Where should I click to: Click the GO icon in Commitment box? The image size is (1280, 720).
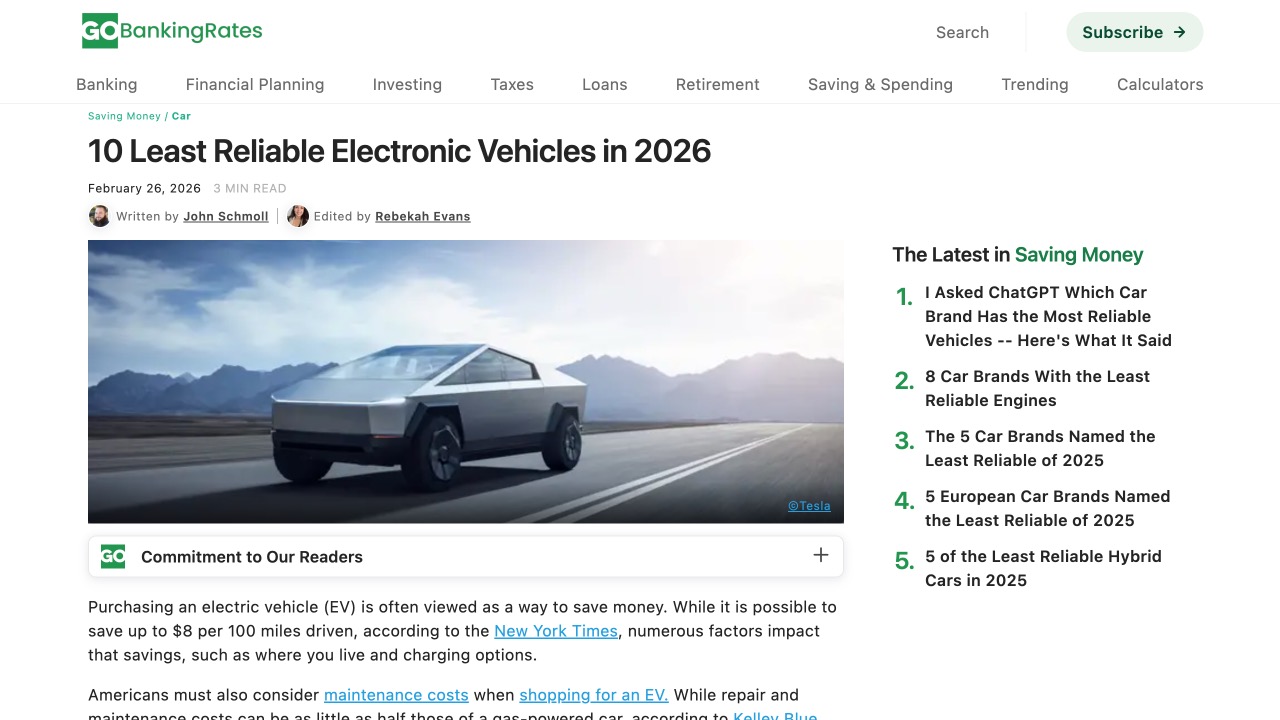(113, 556)
